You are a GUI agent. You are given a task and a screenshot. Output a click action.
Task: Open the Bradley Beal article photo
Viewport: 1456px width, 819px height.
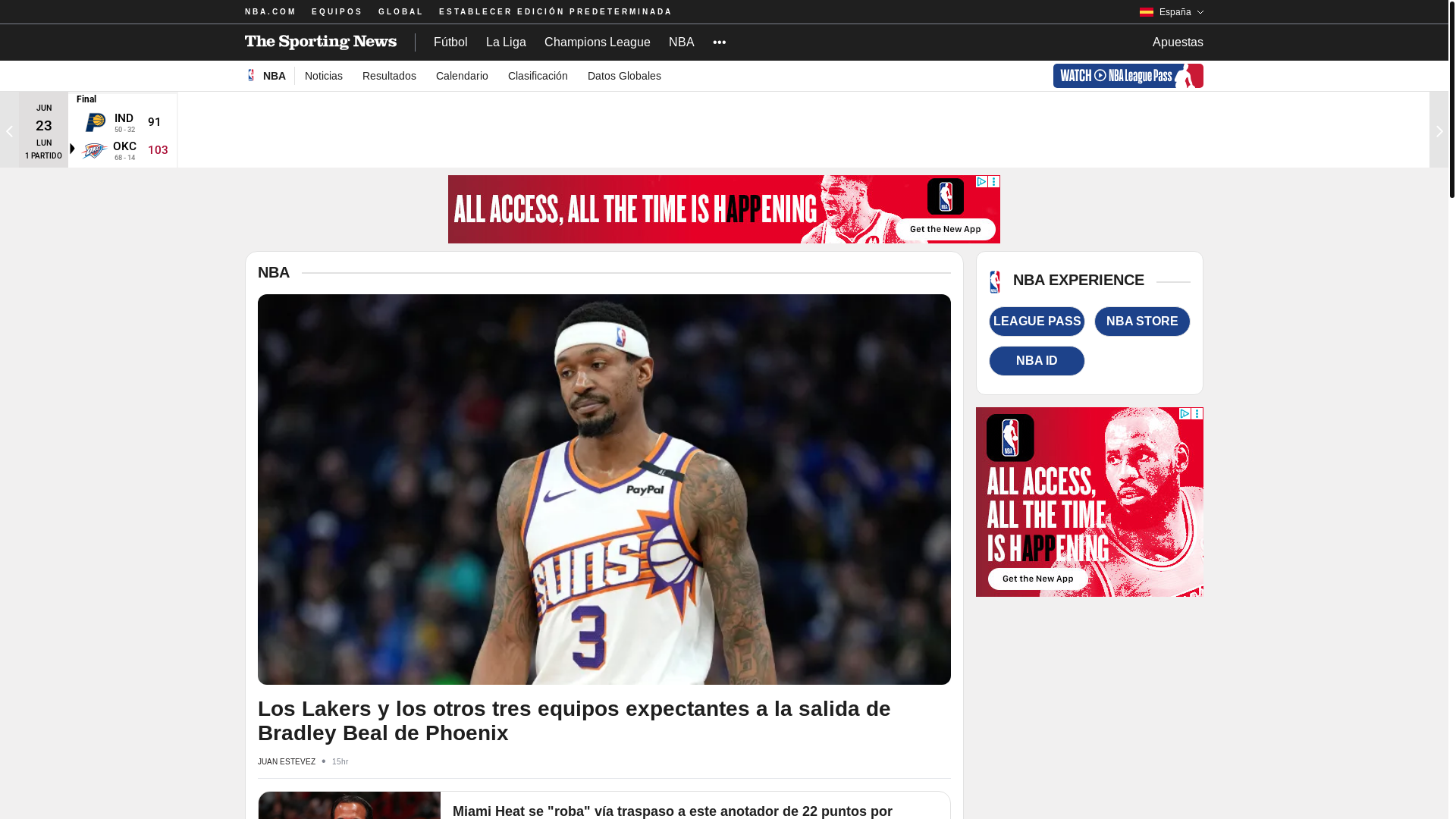(x=604, y=489)
